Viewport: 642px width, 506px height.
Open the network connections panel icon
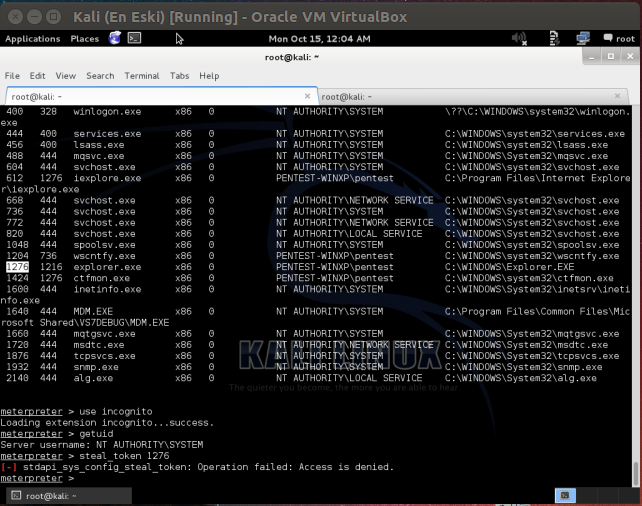(x=583, y=38)
